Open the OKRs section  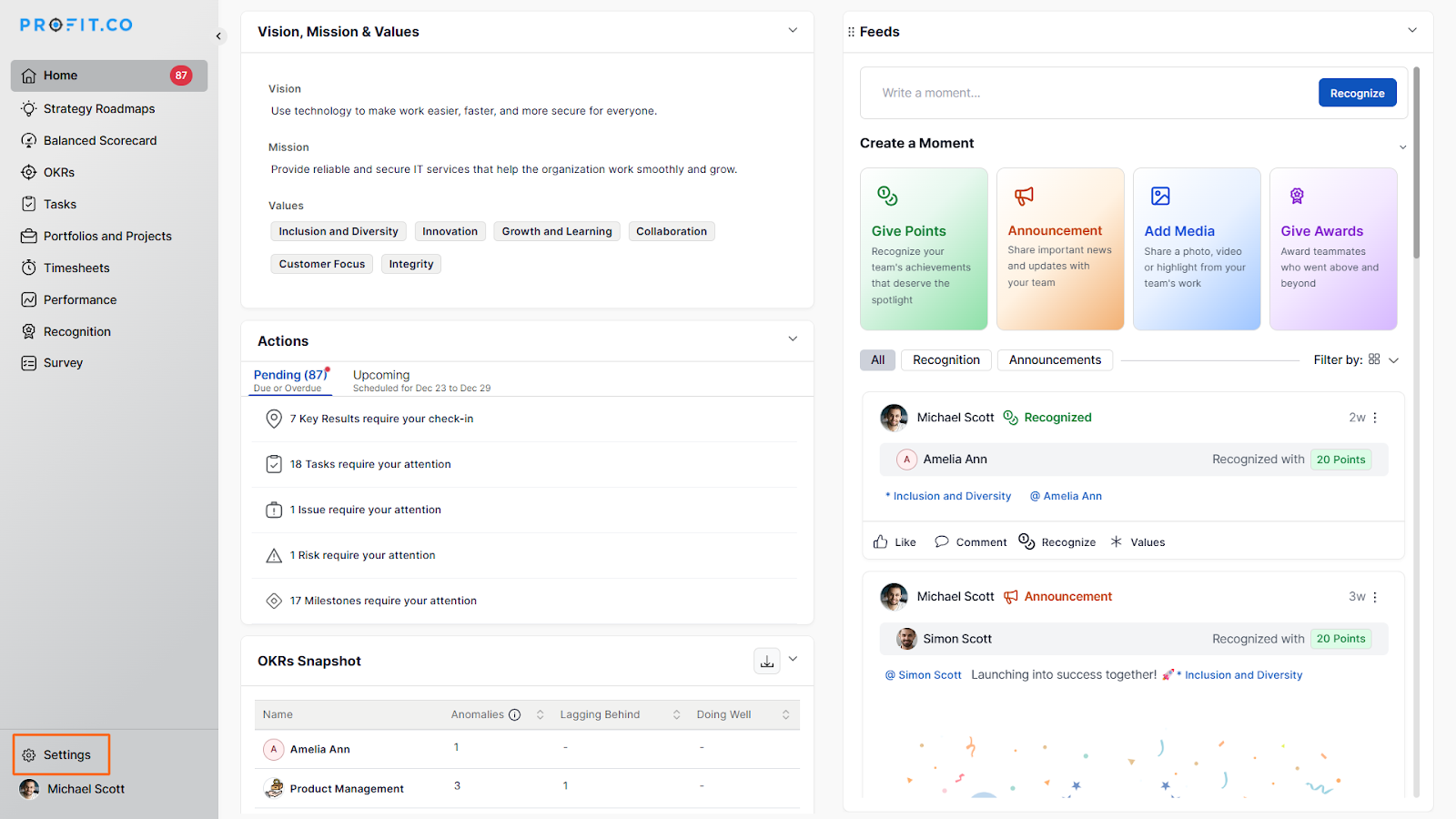pos(59,172)
